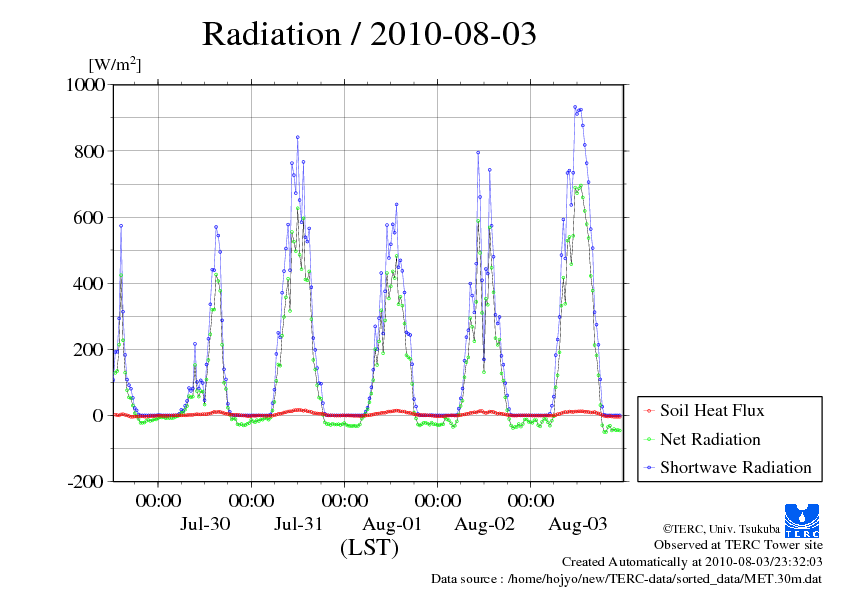Viewport: 842px width, 595px height.
Task: Click the blue Shortwave Radiation legend marker
Action: pos(649,468)
